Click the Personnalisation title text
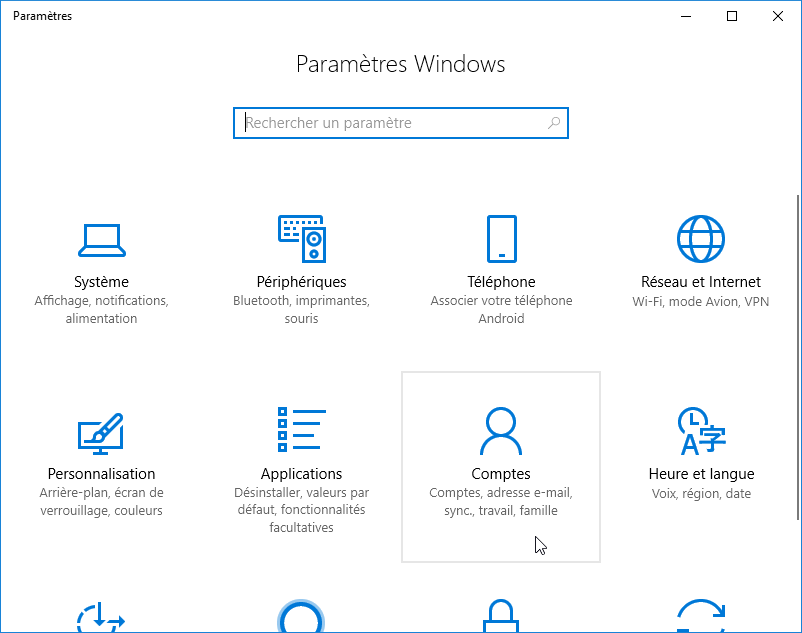 coord(101,474)
